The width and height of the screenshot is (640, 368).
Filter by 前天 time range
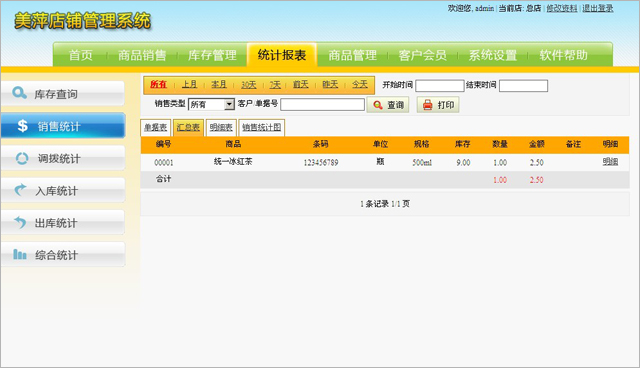301,84
